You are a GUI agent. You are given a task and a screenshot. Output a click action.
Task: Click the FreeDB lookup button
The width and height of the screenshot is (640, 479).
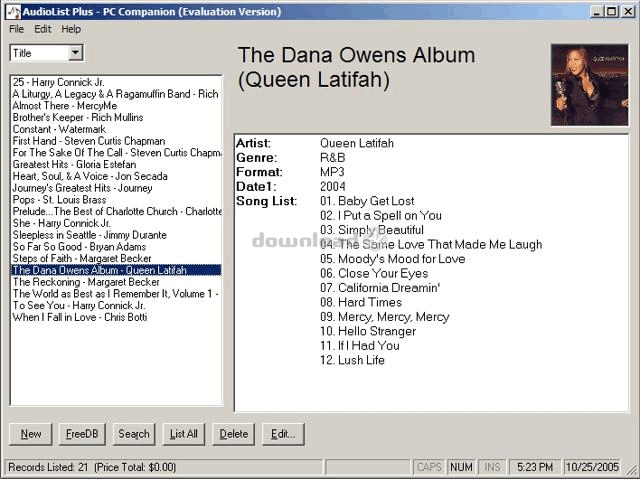point(82,434)
